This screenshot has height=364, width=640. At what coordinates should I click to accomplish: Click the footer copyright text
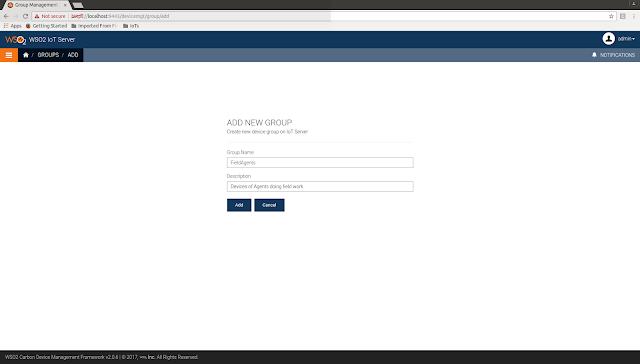tap(101, 357)
